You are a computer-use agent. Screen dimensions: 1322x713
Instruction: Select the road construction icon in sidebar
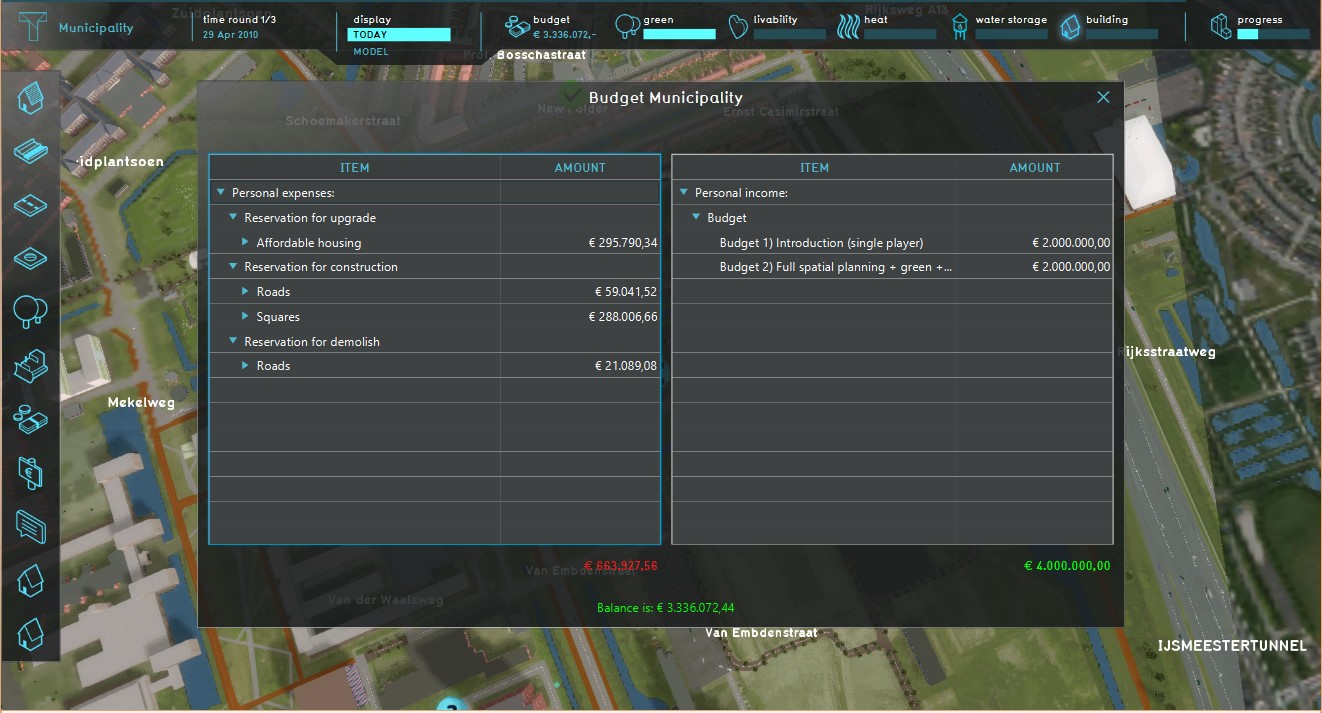(x=30, y=205)
